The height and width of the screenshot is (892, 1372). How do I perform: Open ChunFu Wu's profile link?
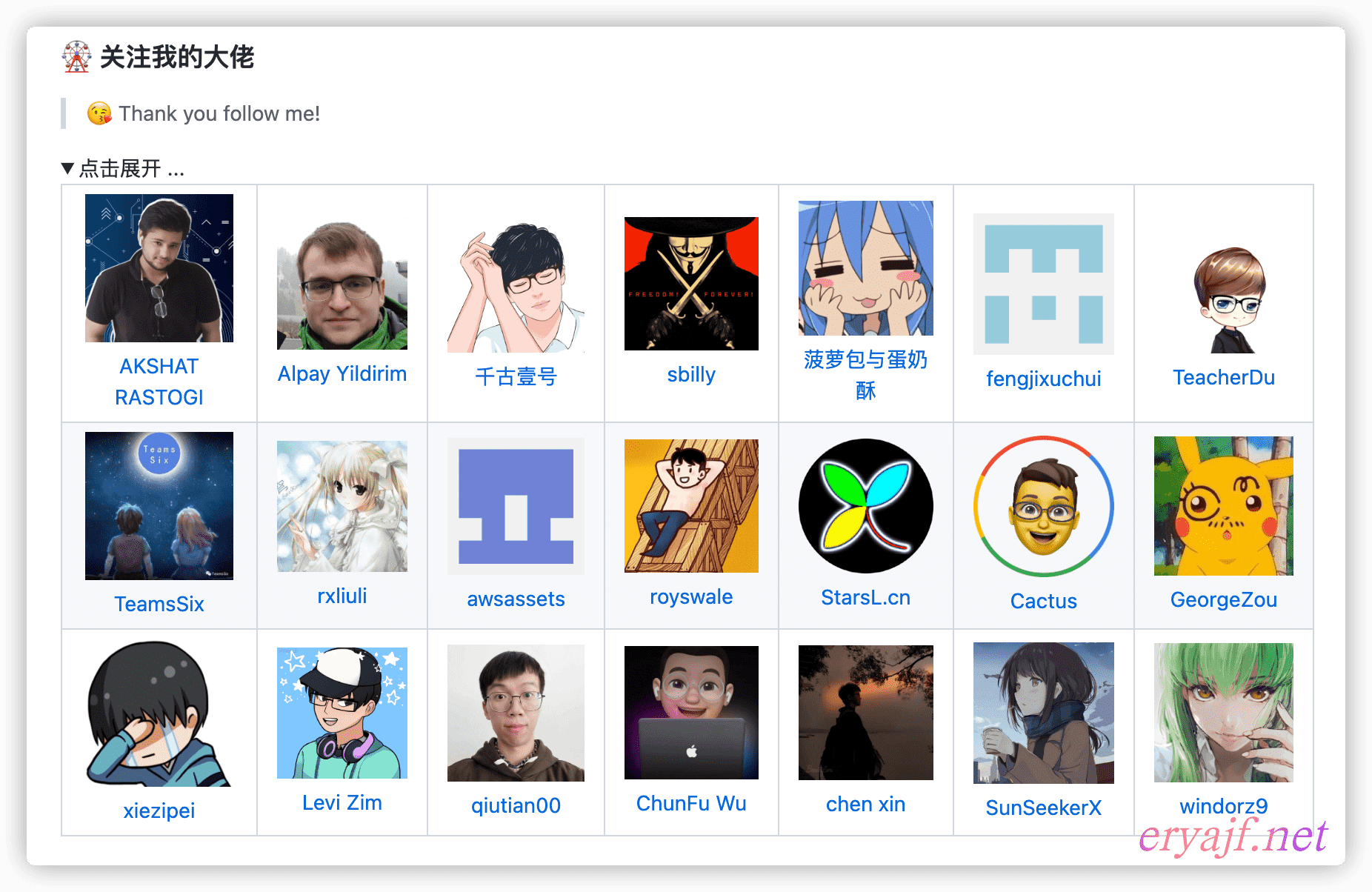pos(690,802)
